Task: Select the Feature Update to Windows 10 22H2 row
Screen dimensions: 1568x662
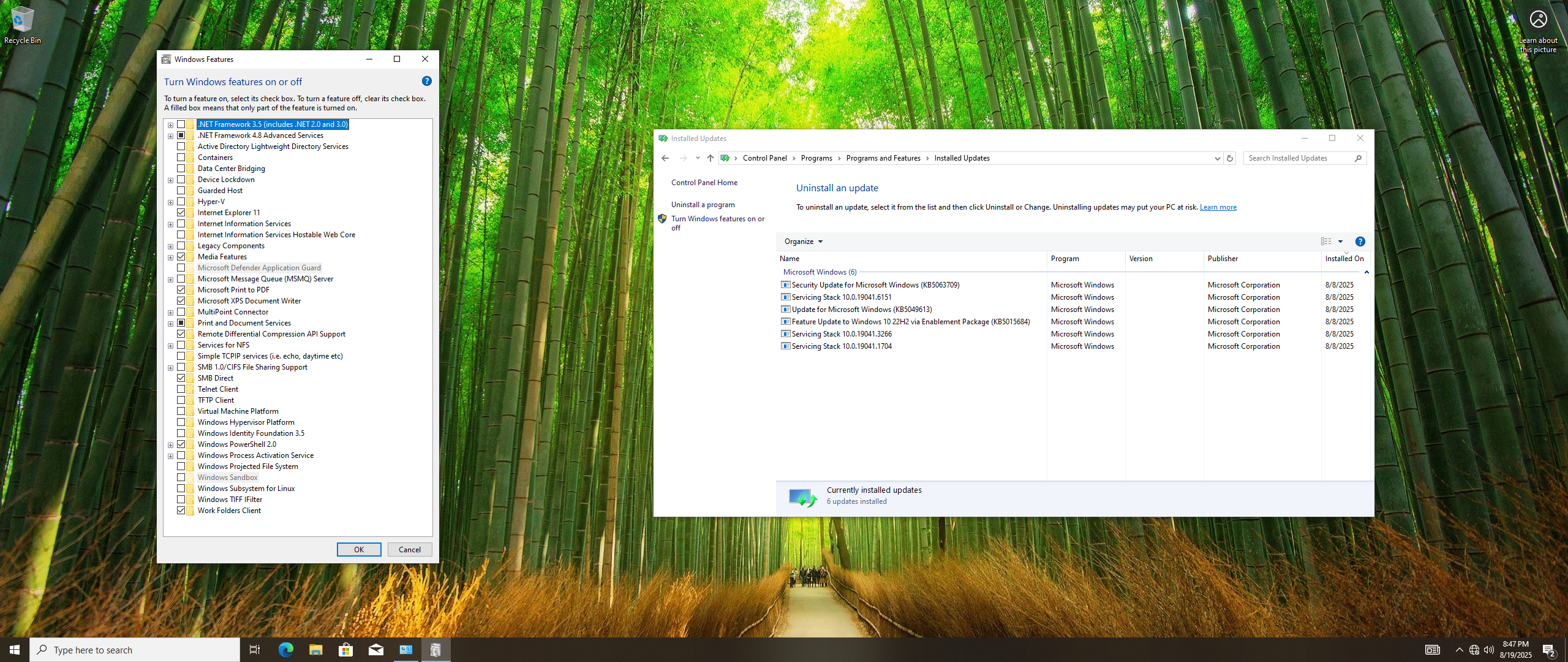Action: tap(1073, 322)
